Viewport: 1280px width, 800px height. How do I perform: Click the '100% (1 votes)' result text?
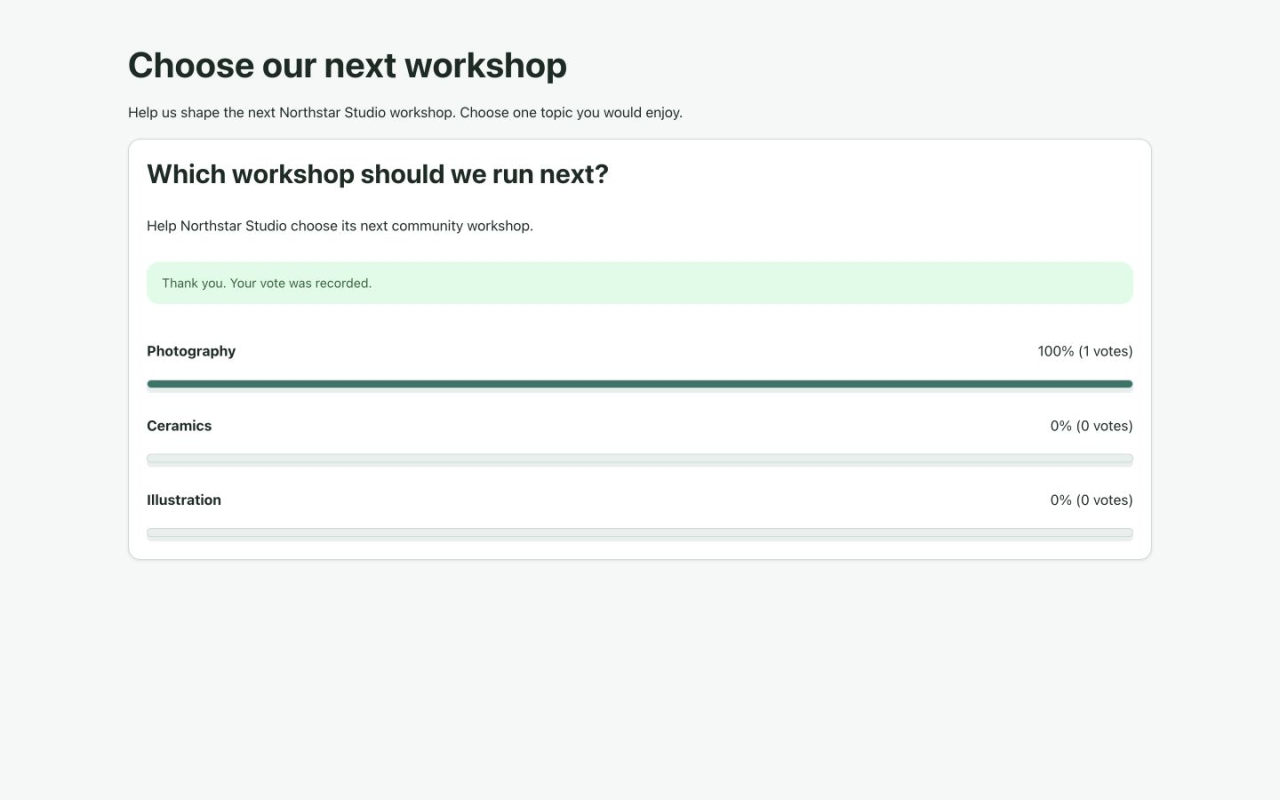[x=1085, y=351]
